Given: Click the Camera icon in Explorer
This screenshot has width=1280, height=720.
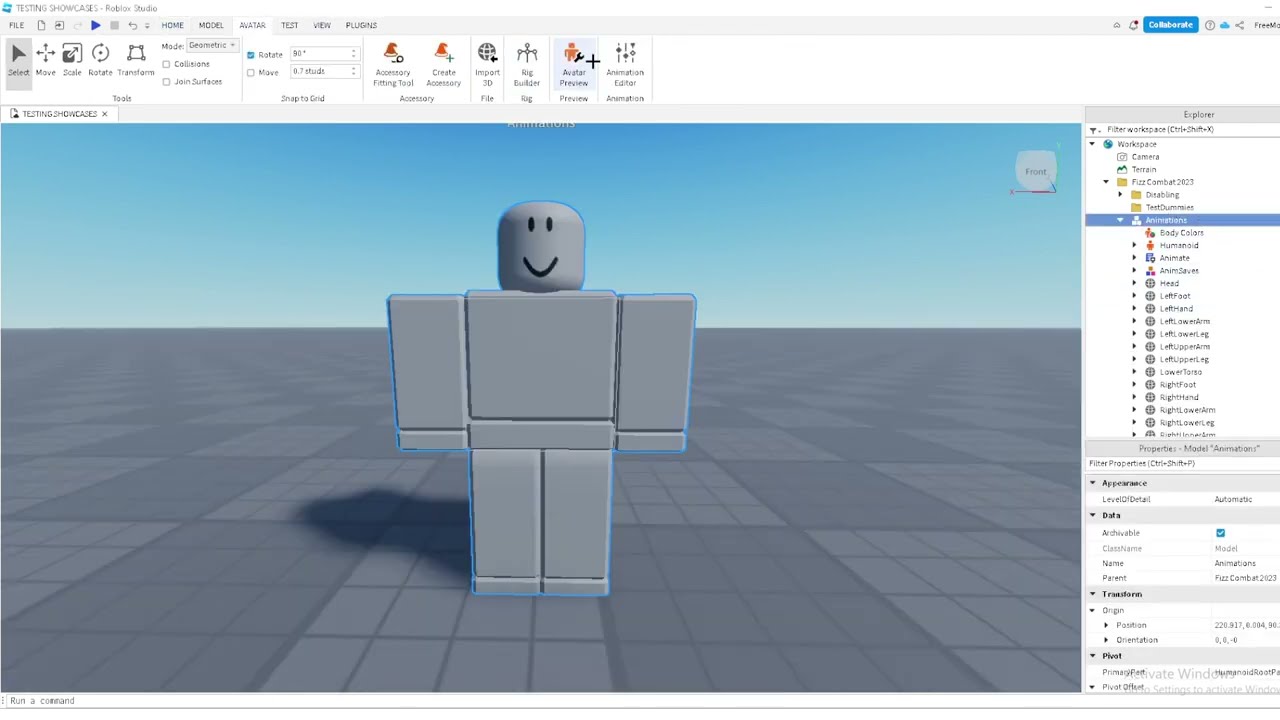Looking at the screenshot, I should point(1122,157).
